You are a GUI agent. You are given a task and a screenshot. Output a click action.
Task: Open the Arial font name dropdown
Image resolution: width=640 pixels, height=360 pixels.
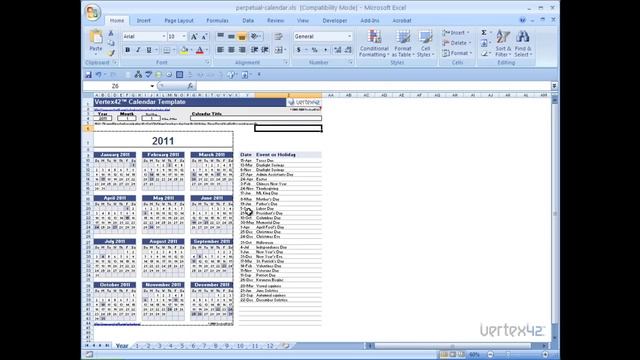(x=164, y=37)
